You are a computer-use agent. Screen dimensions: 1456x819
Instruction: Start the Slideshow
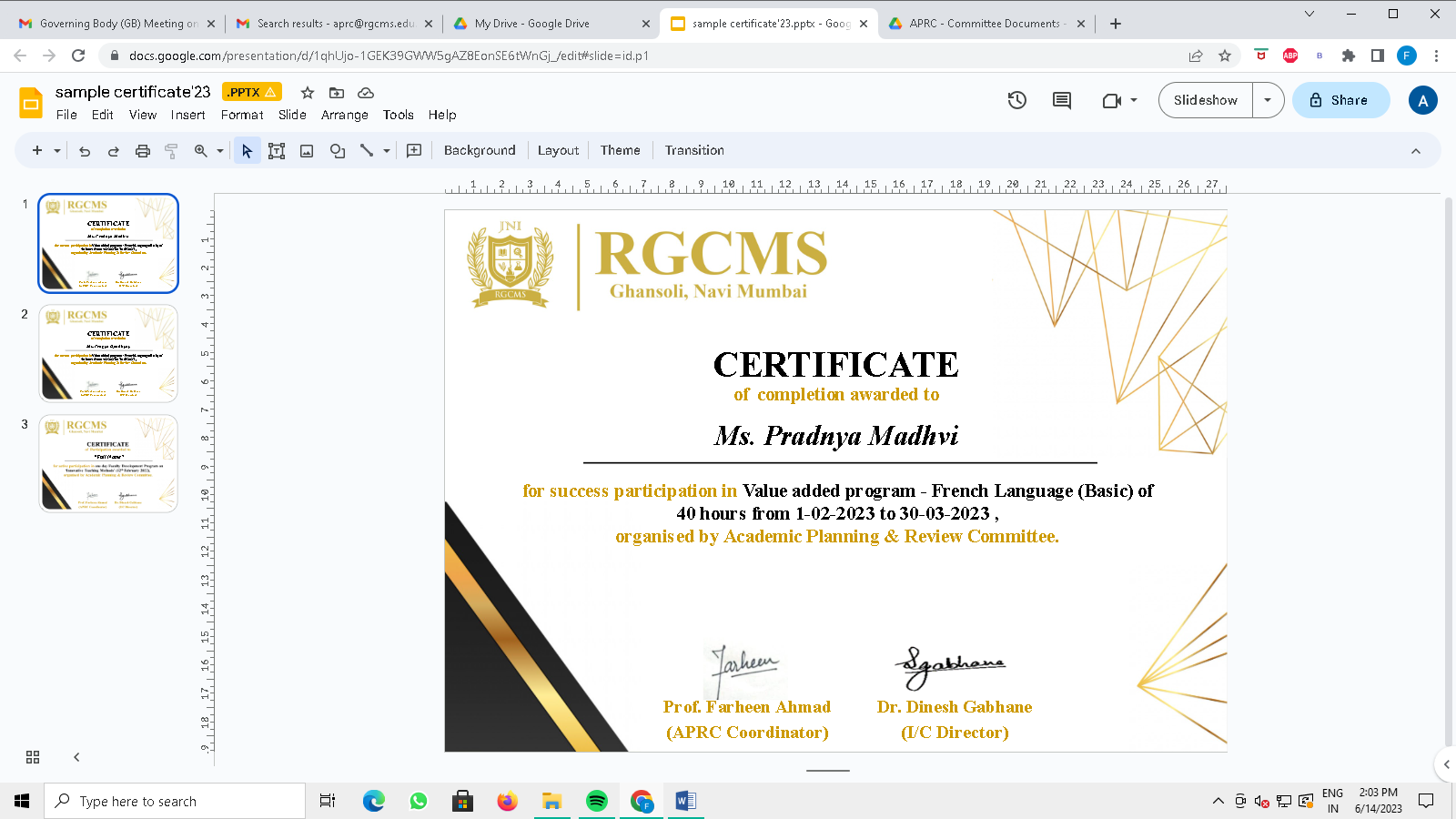pyautogui.click(x=1206, y=100)
